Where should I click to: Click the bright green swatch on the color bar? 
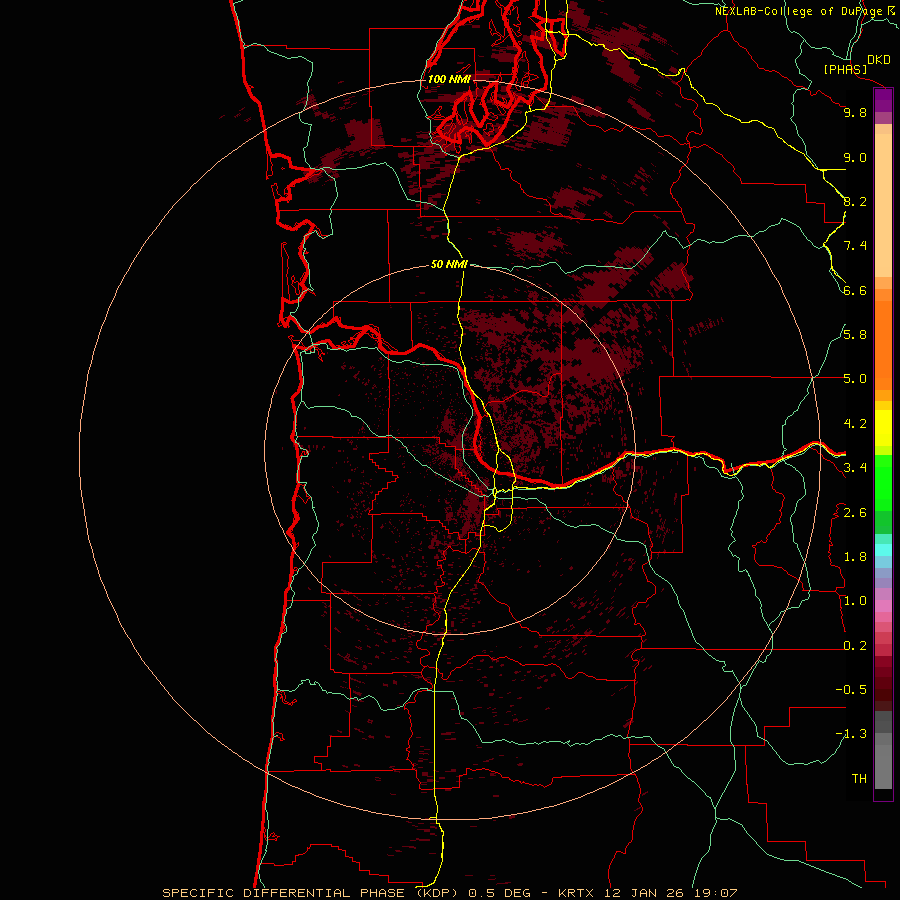coord(883,484)
